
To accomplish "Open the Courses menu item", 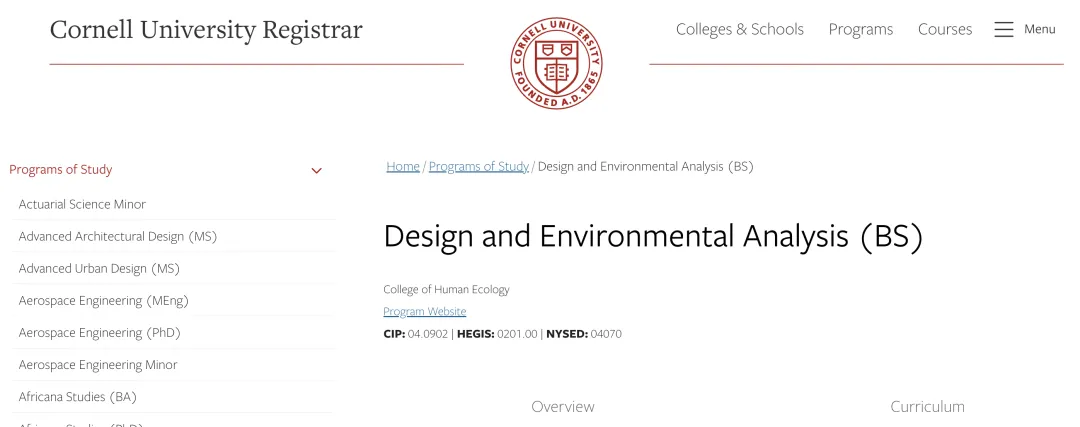I will 945,30.
